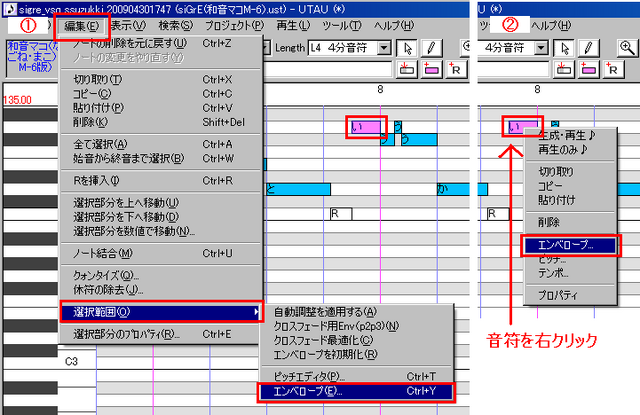Click the white insert-note icon in the context-menu window
The image size is (640, 415).
tap(563, 69)
